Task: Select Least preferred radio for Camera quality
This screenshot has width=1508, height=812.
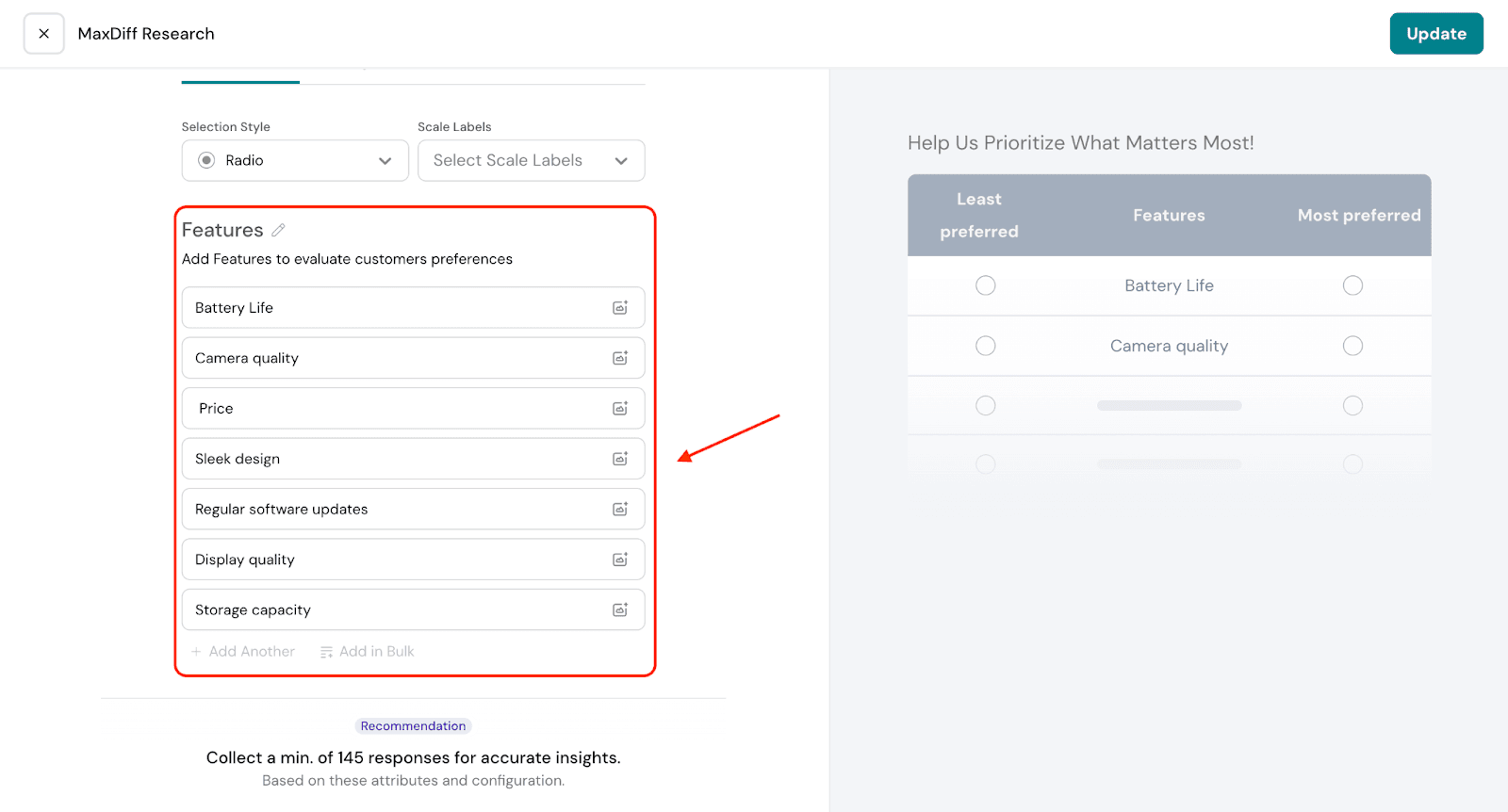Action: 985,346
